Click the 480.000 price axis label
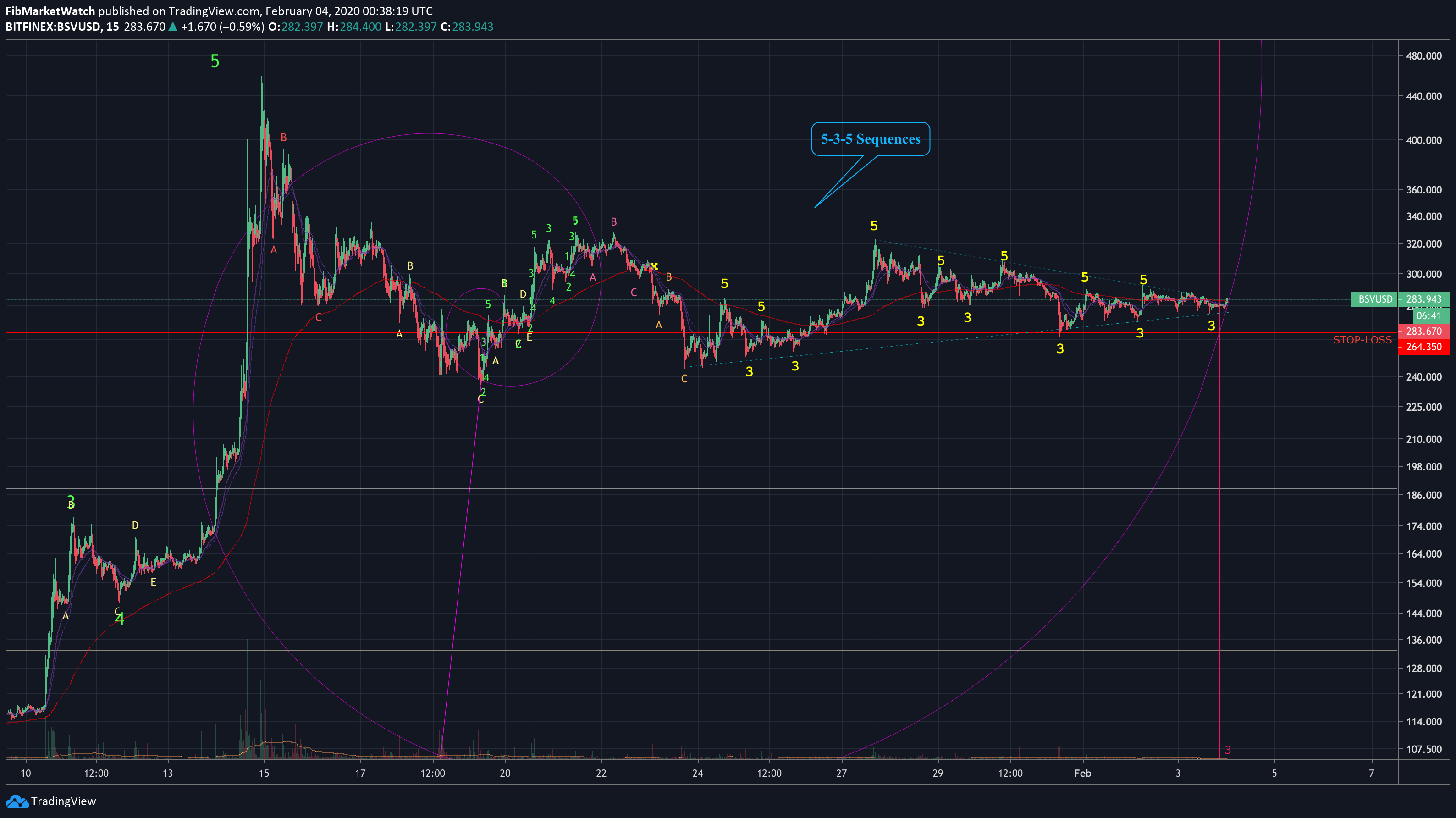 1424,56
